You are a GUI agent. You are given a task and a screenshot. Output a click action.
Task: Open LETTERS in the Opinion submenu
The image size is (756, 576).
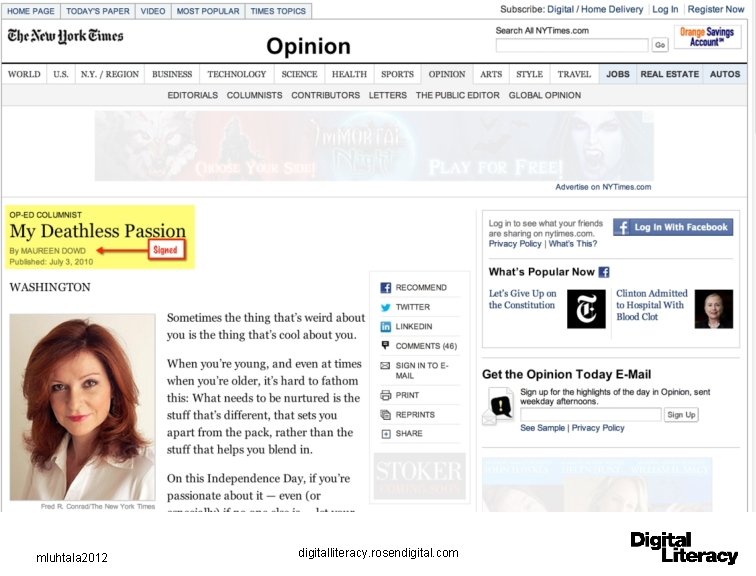388,95
